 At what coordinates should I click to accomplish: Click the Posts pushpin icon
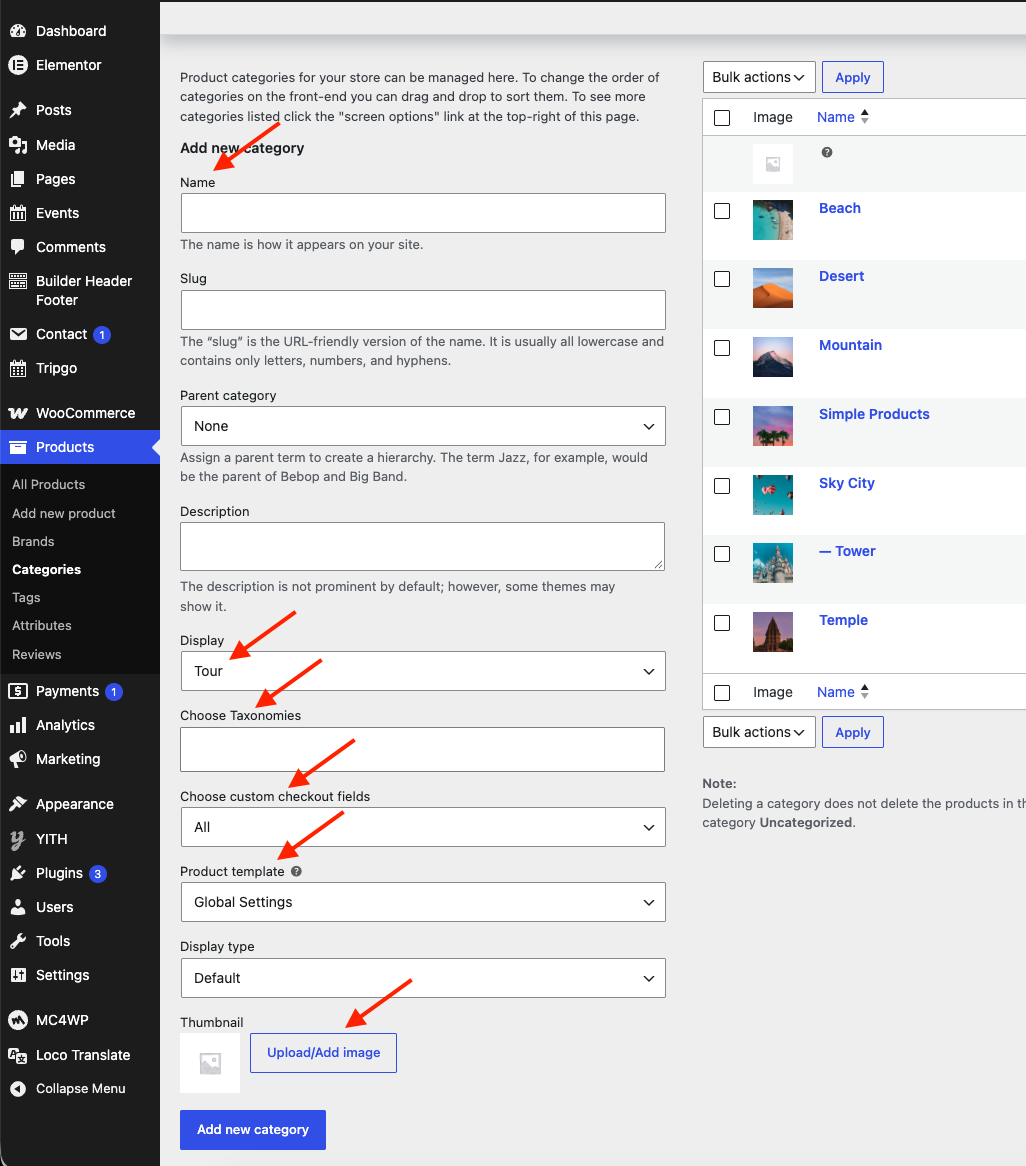pyautogui.click(x=18, y=110)
